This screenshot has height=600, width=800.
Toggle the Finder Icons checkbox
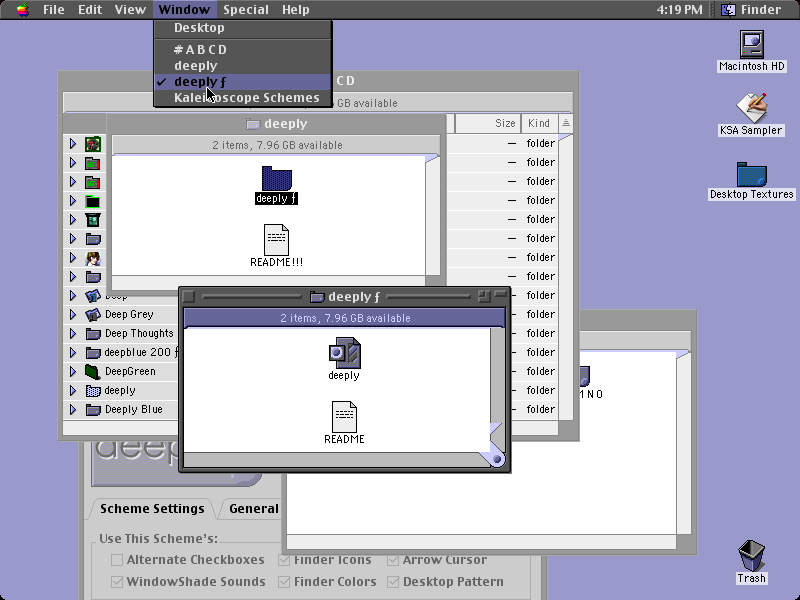284,560
